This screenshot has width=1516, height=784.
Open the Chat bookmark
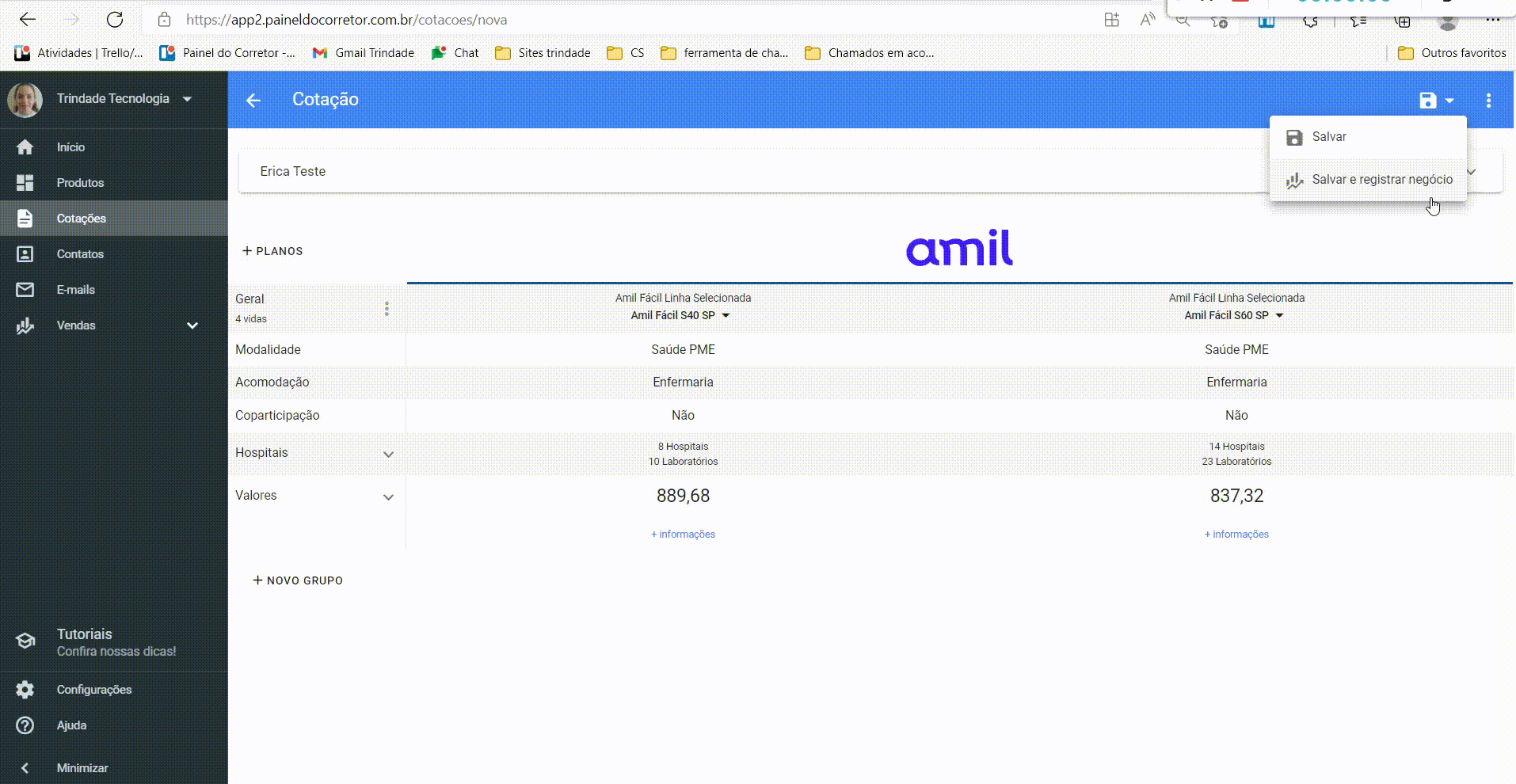click(x=455, y=53)
